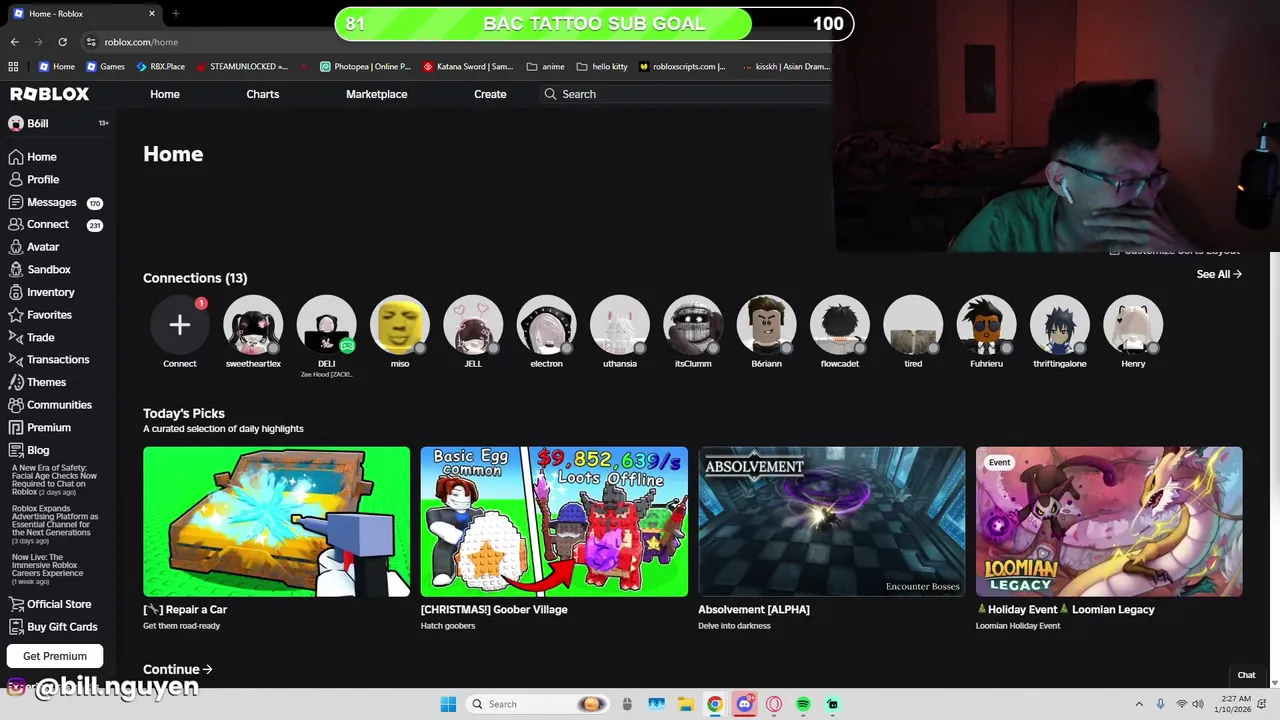Open Sandbox in the sidebar
This screenshot has height=720, width=1280.
tap(40, 270)
